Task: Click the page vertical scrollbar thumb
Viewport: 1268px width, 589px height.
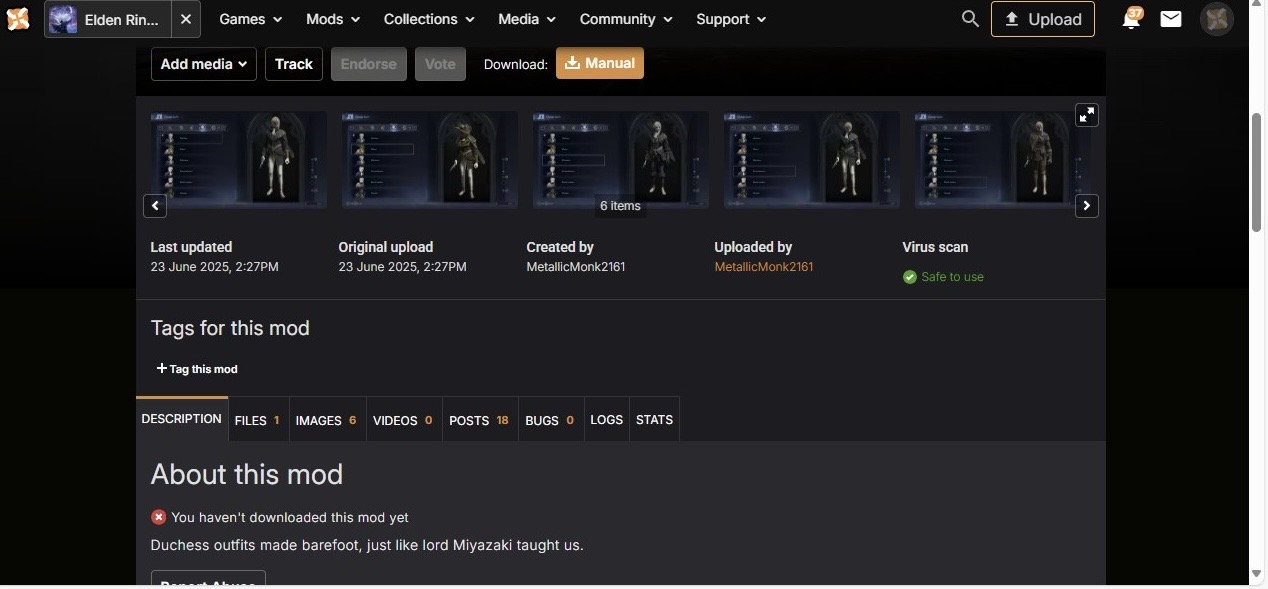Action: [1258, 172]
